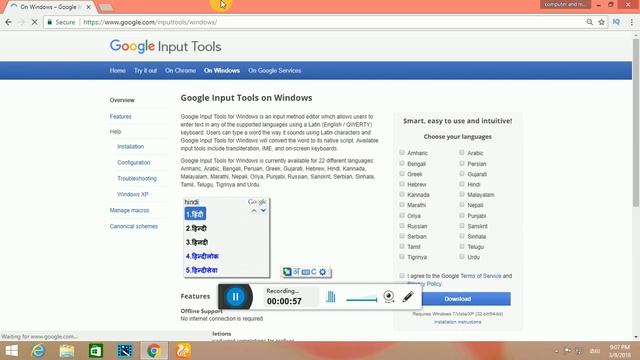Check the Bengali language checkbox

pyautogui.click(x=402, y=163)
